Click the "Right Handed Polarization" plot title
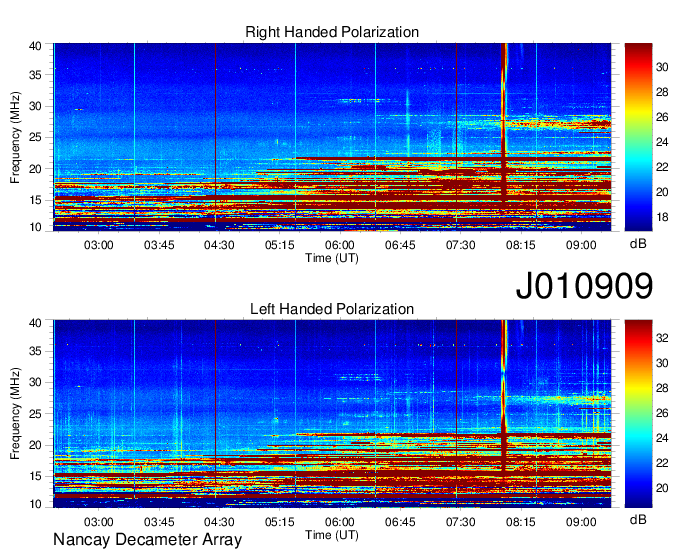 coord(332,32)
